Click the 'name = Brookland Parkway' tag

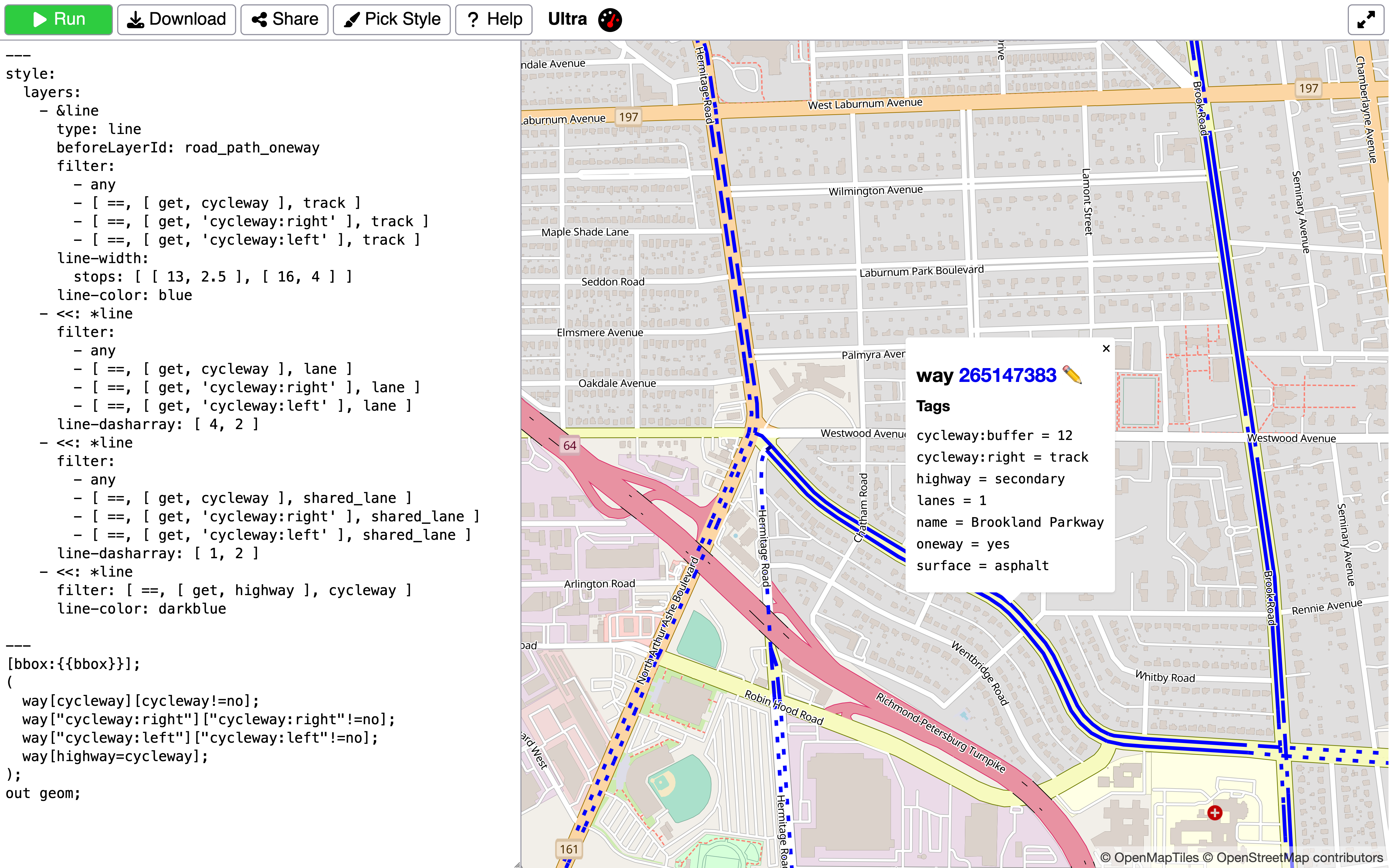click(x=1010, y=522)
